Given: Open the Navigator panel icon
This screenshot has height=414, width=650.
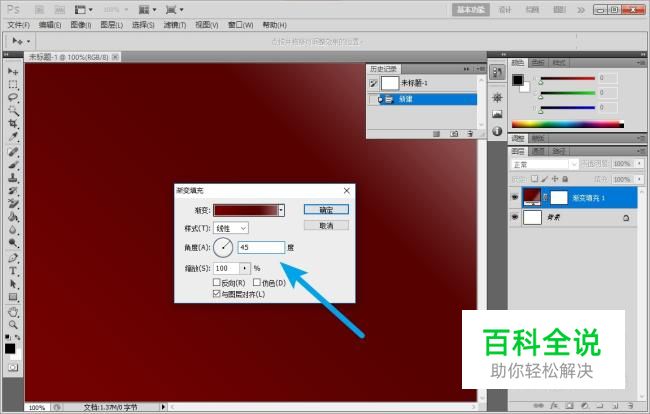Looking at the screenshot, I should (497, 98).
